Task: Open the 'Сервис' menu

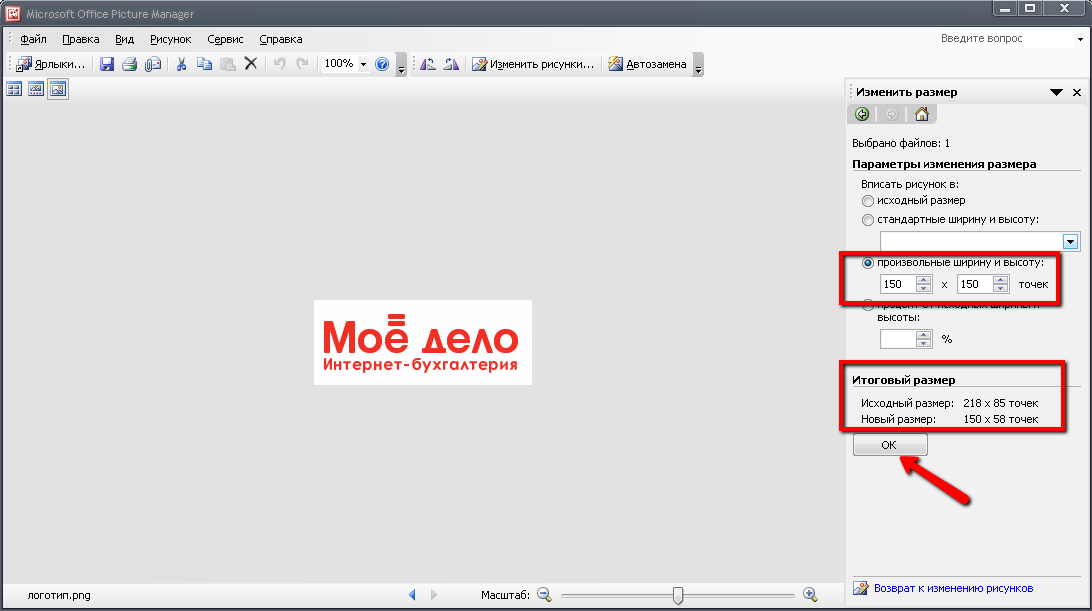Action: click(226, 40)
